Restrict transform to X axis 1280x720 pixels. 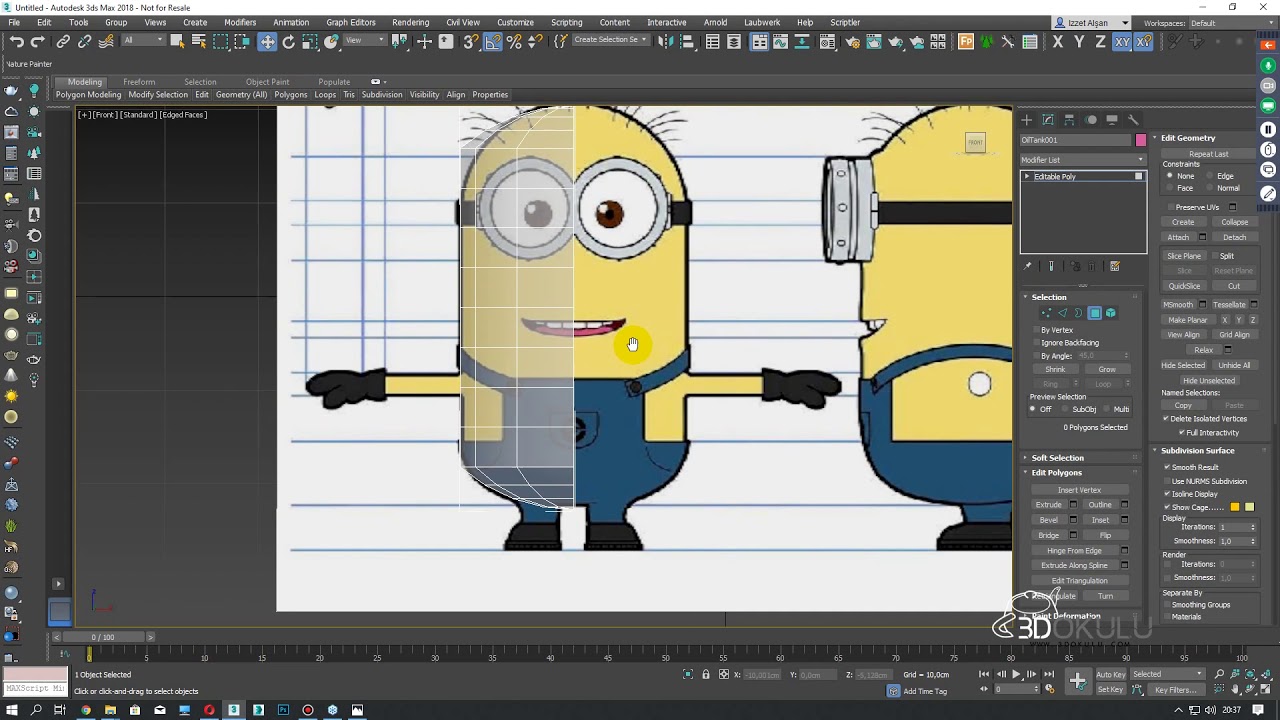point(1058,41)
